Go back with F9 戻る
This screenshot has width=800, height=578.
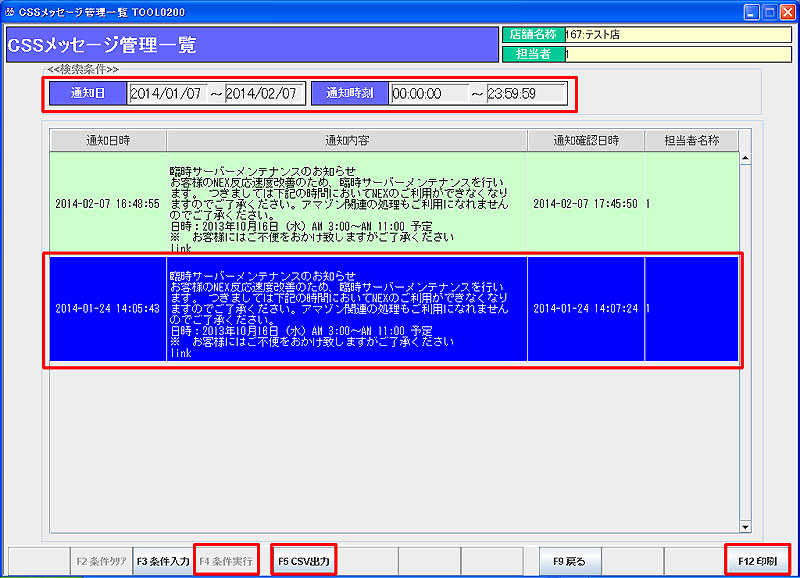click(x=569, y=561)
